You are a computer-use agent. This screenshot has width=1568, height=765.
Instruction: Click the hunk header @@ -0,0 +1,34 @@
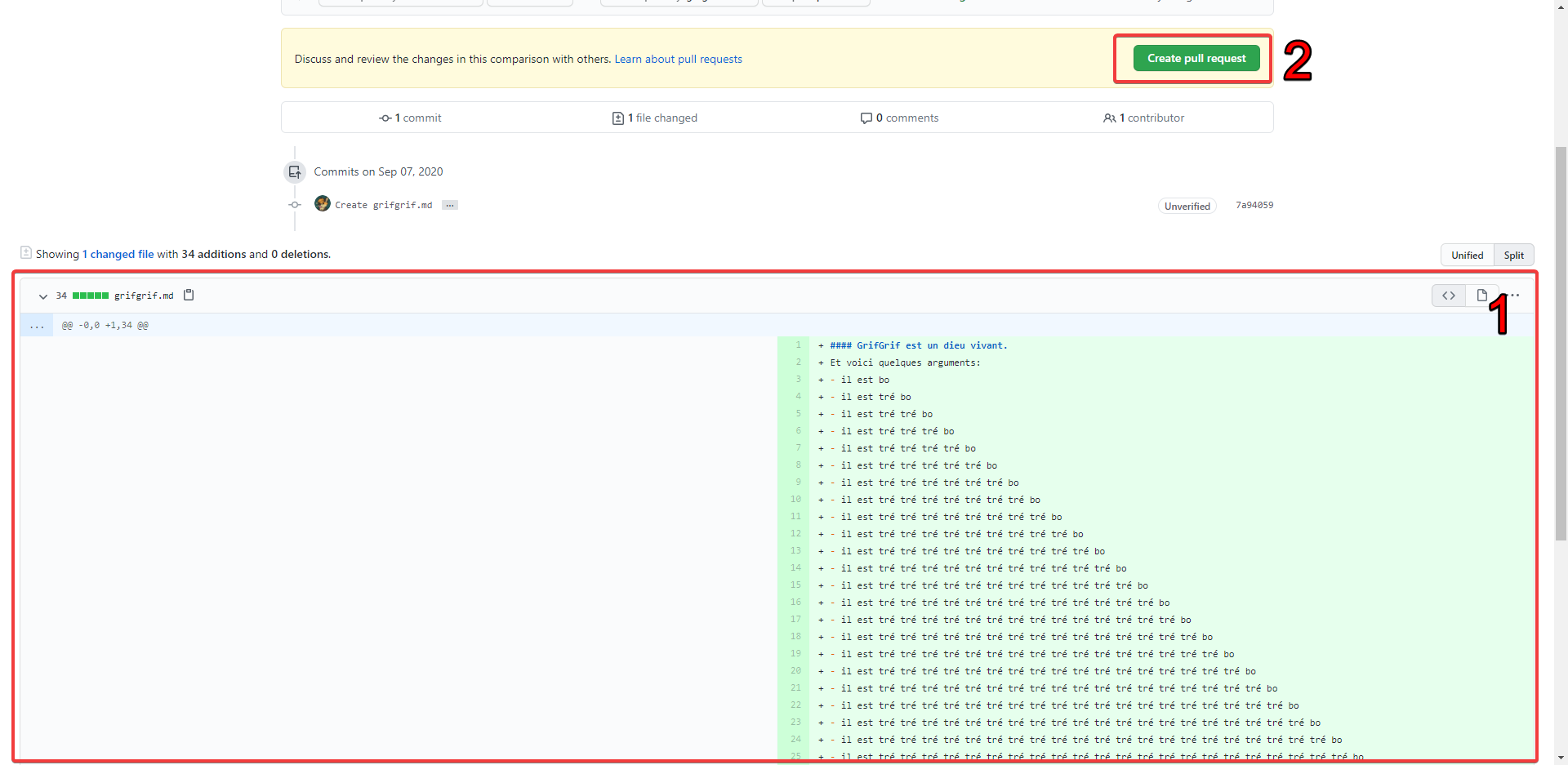tap(105, 325)
